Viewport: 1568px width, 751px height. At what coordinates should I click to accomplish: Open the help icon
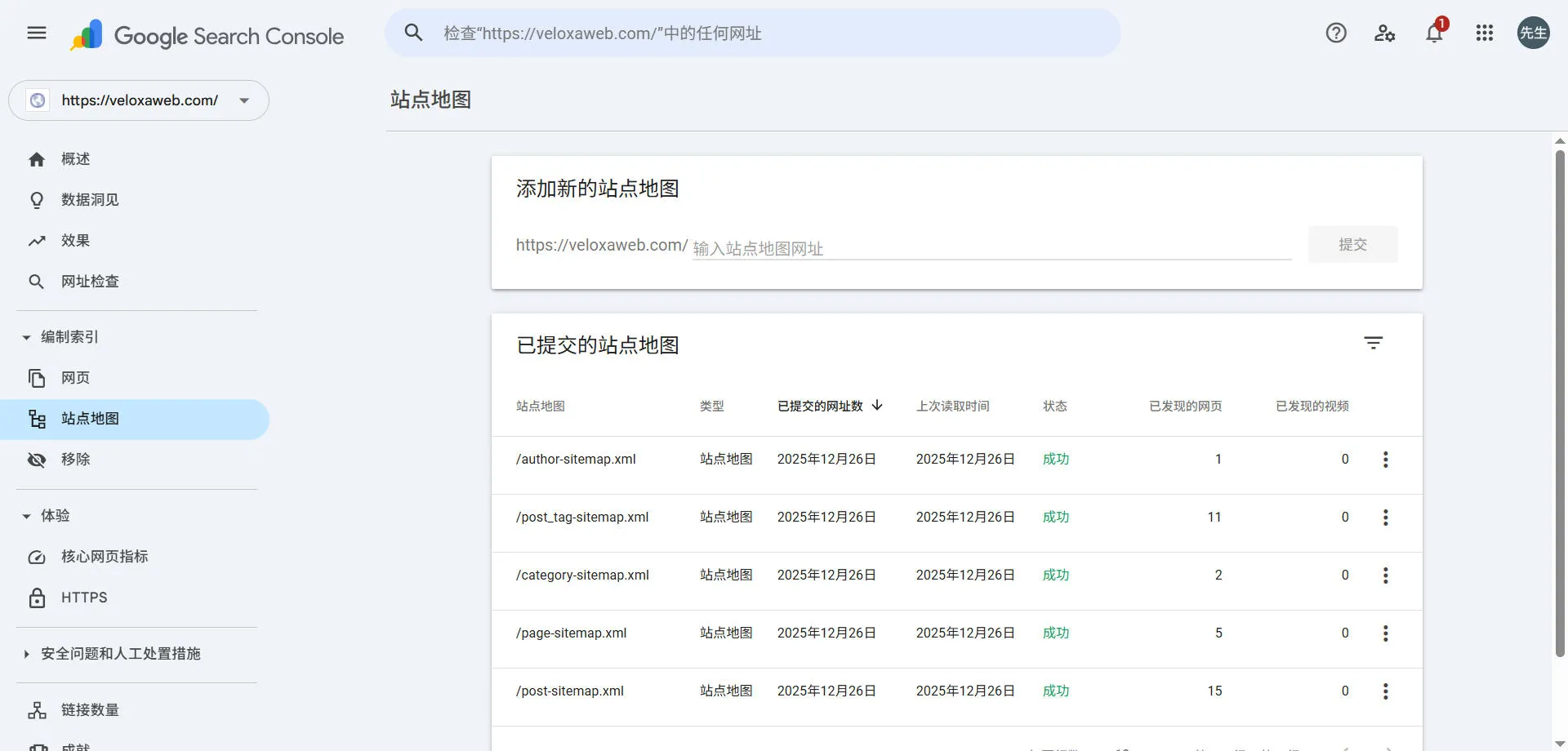coord(1336,33)
